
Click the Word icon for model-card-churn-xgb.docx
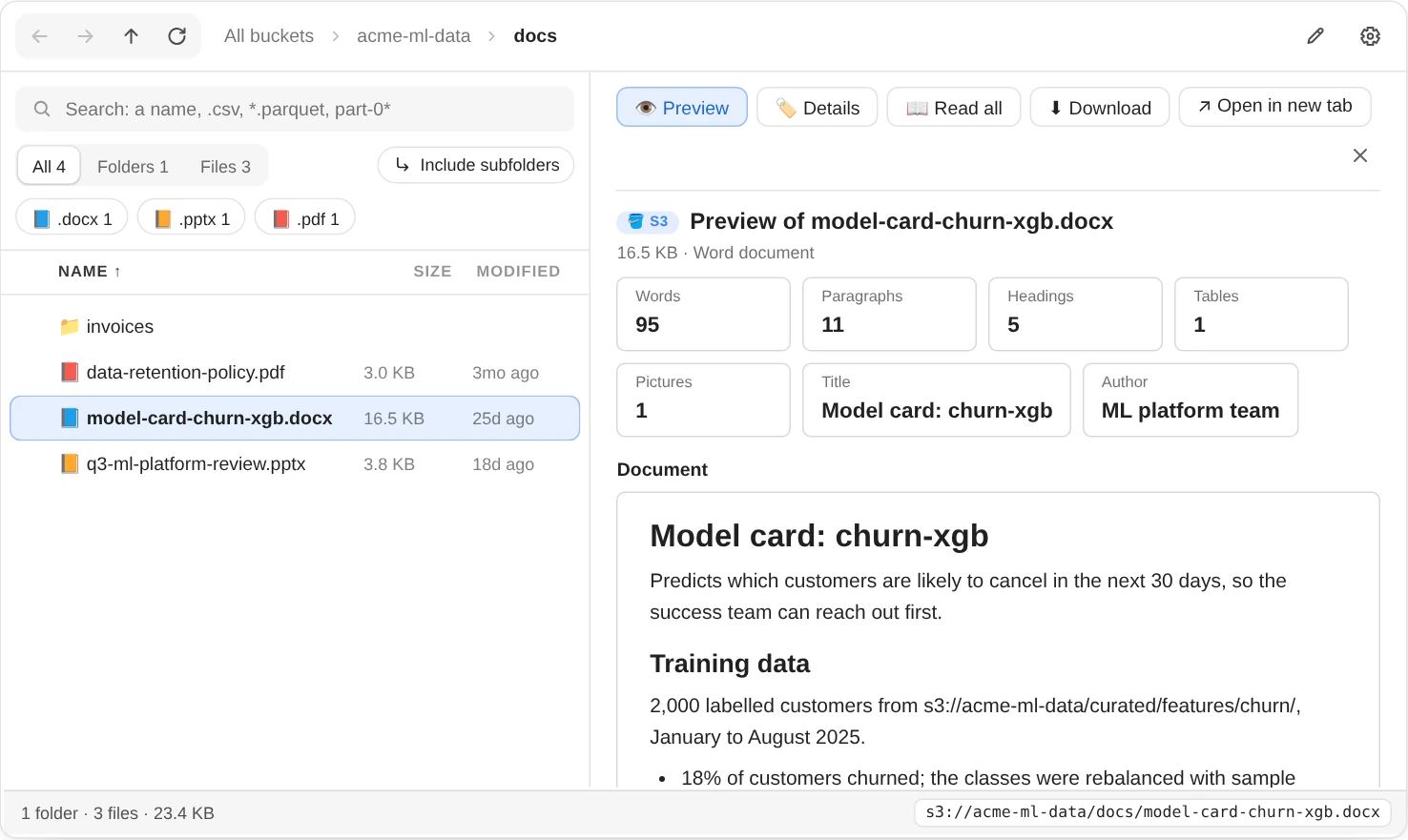coord(70,419)
